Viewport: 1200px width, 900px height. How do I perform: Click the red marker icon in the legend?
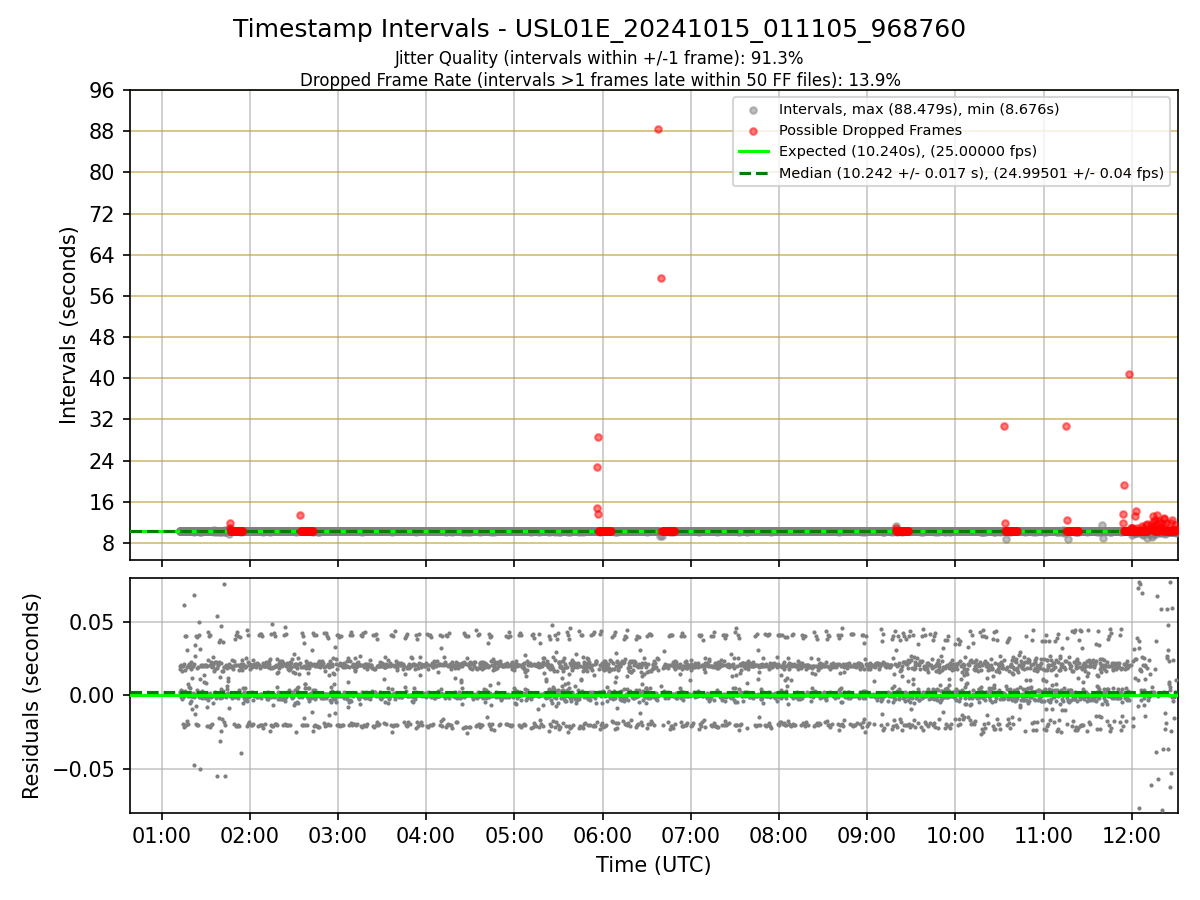click(754, 131)
